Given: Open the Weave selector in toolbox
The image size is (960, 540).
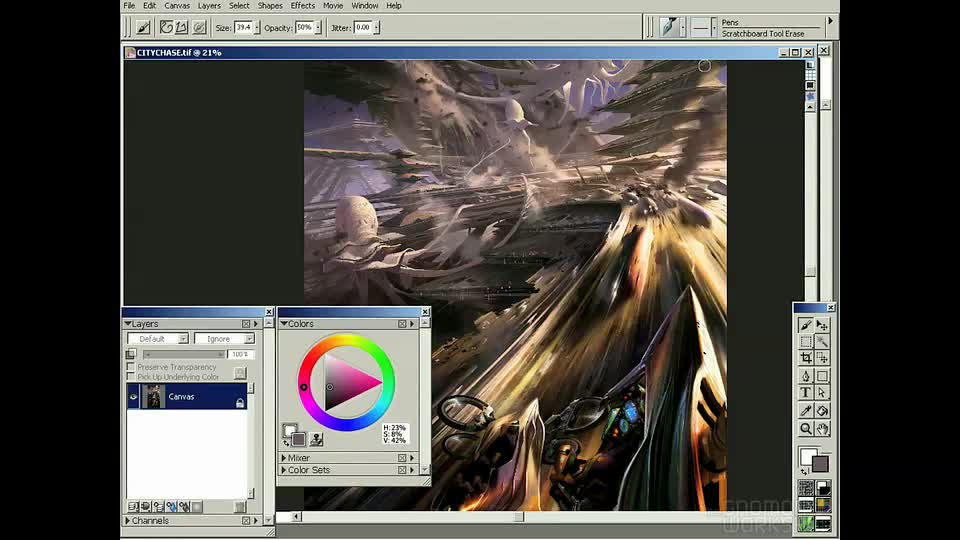Looking at the screenshot, I should pyautogui.click(x=823, y=505).
